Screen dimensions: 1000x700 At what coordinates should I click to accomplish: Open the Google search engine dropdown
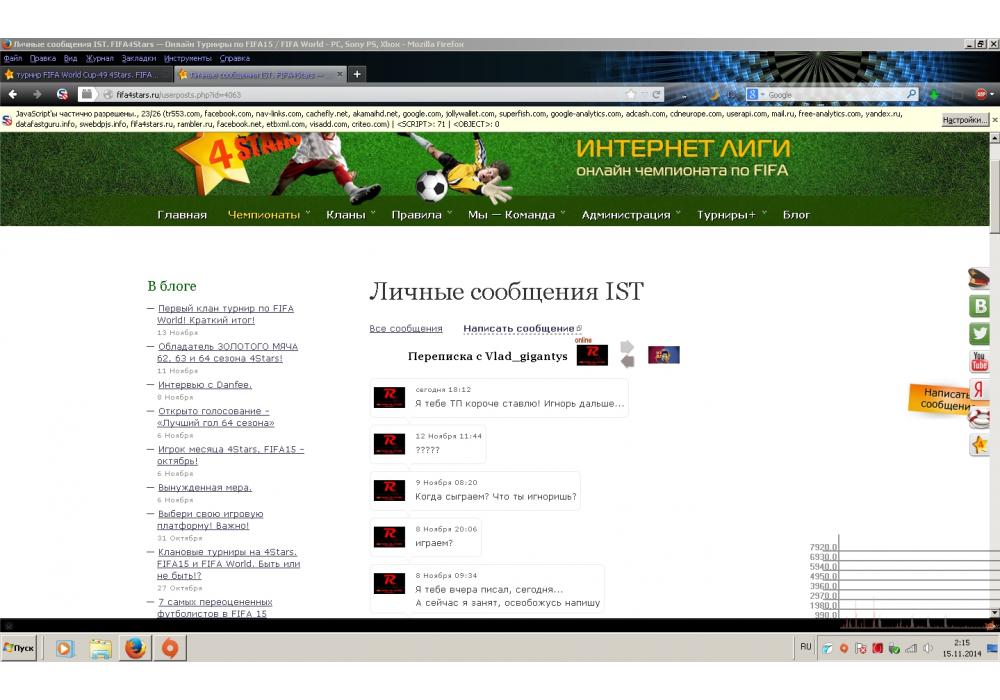tap(755, 94)
